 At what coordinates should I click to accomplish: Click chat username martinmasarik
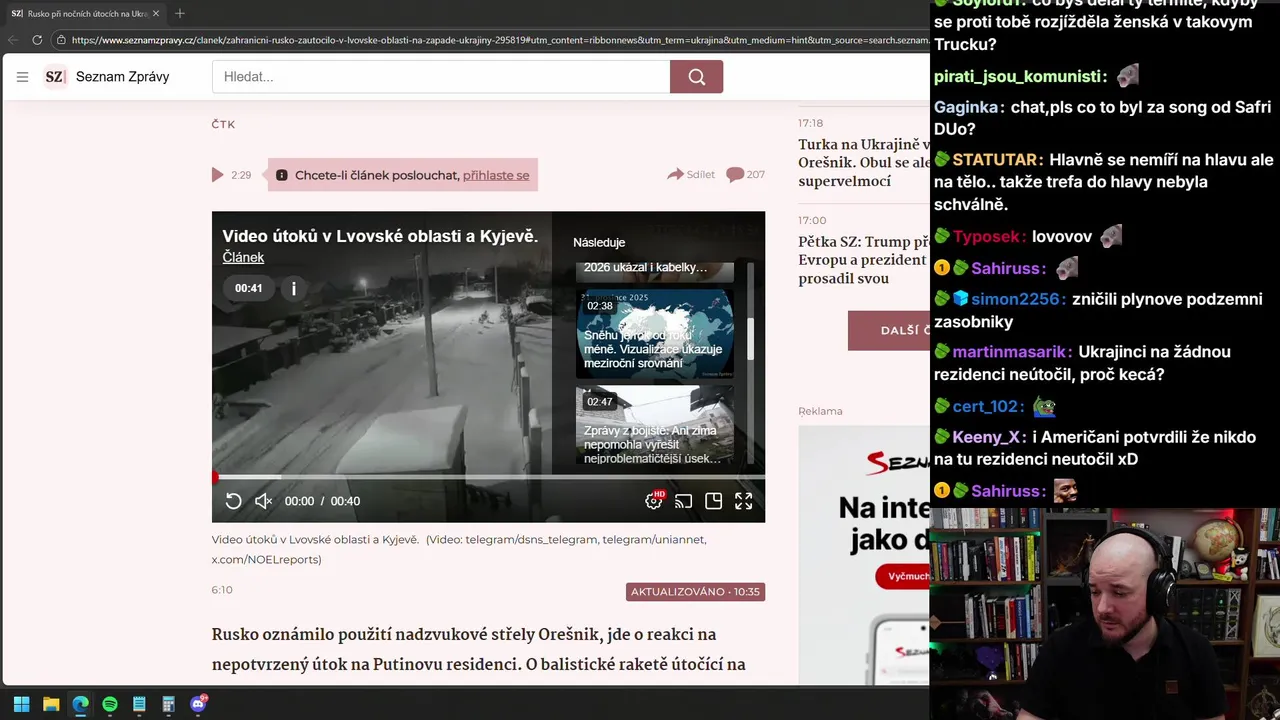pyautogui.click(x=1009, y=352)
